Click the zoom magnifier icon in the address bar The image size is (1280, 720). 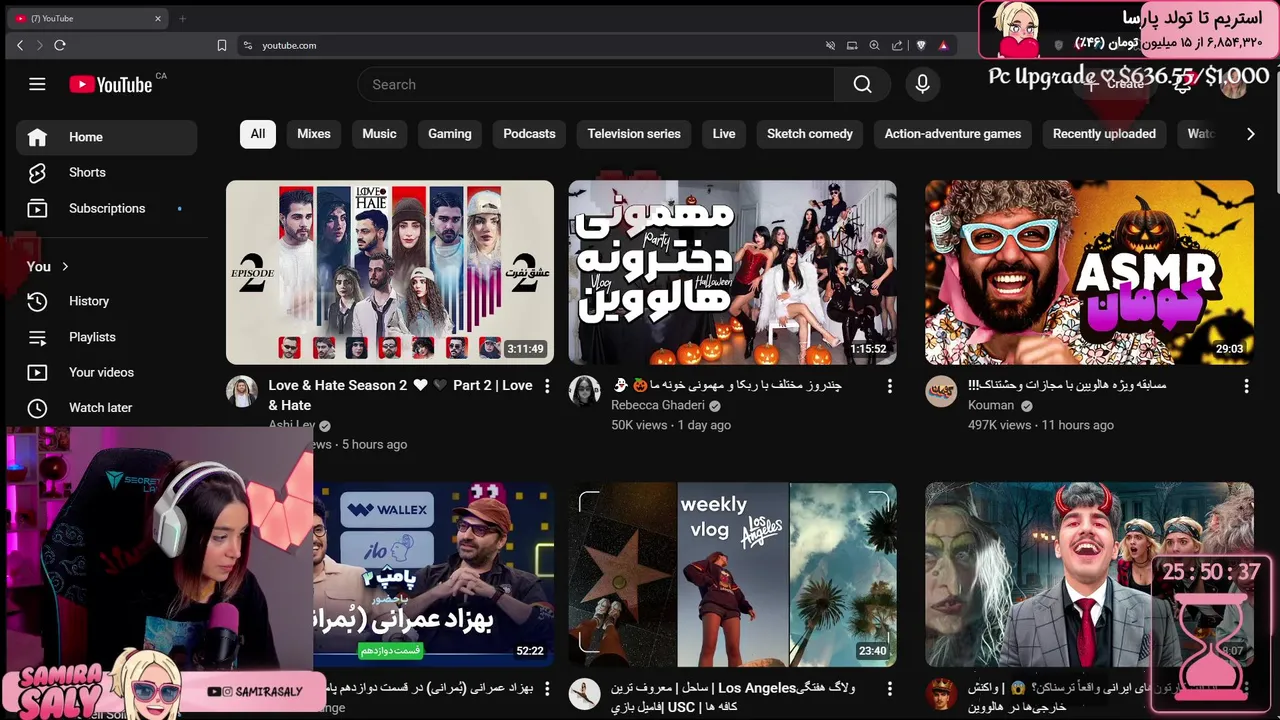coord(874,45)
